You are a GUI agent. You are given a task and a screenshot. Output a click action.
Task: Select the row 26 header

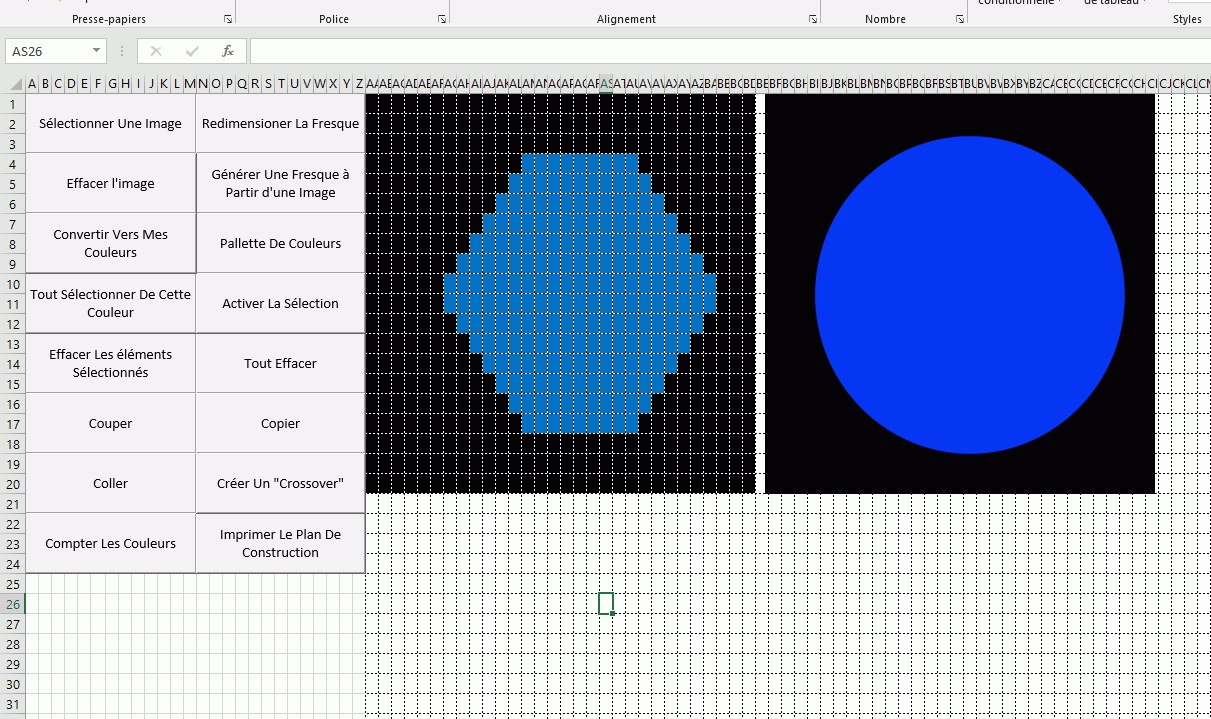pyautogui.click(x=13, y=604)
